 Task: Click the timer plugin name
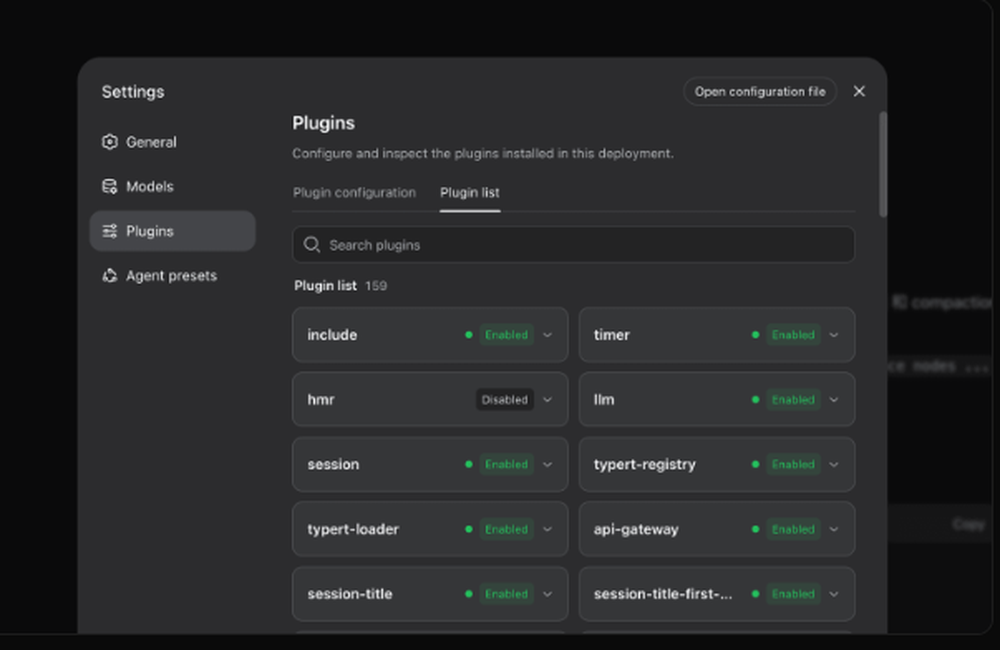click(612, 335)
